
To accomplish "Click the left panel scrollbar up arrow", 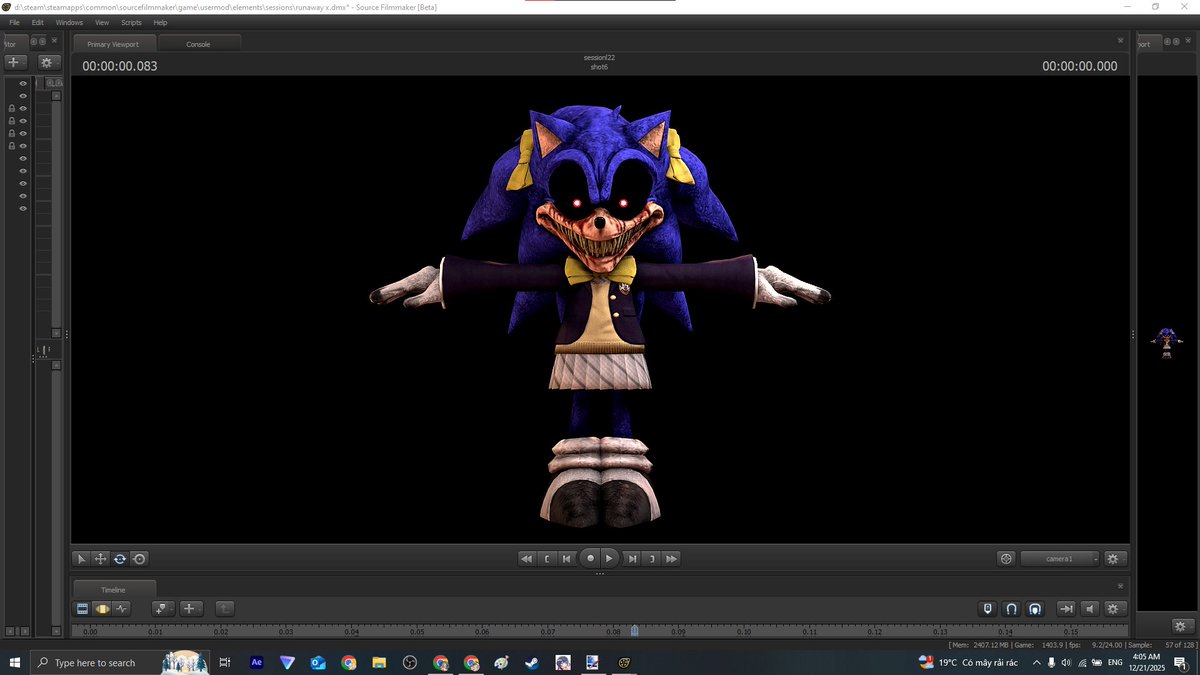I will tap(56, 96).
